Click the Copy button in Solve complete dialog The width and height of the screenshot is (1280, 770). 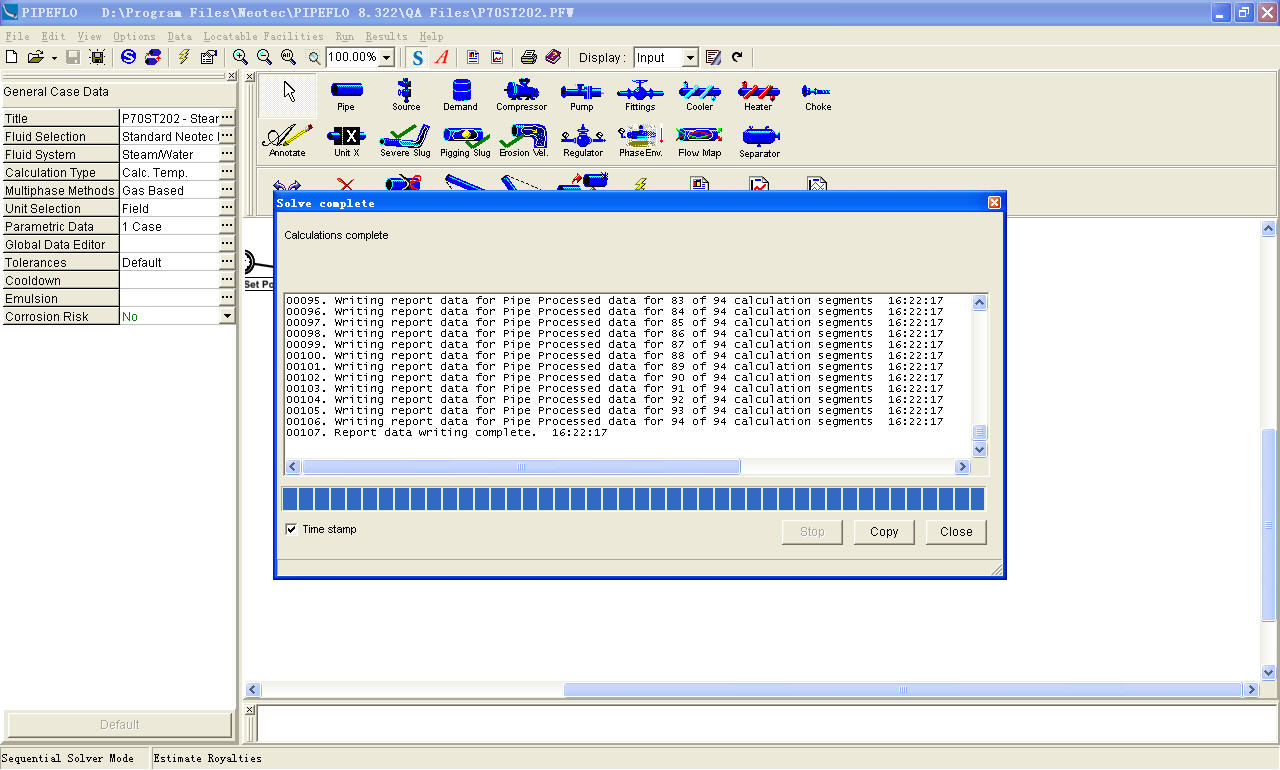884,532
